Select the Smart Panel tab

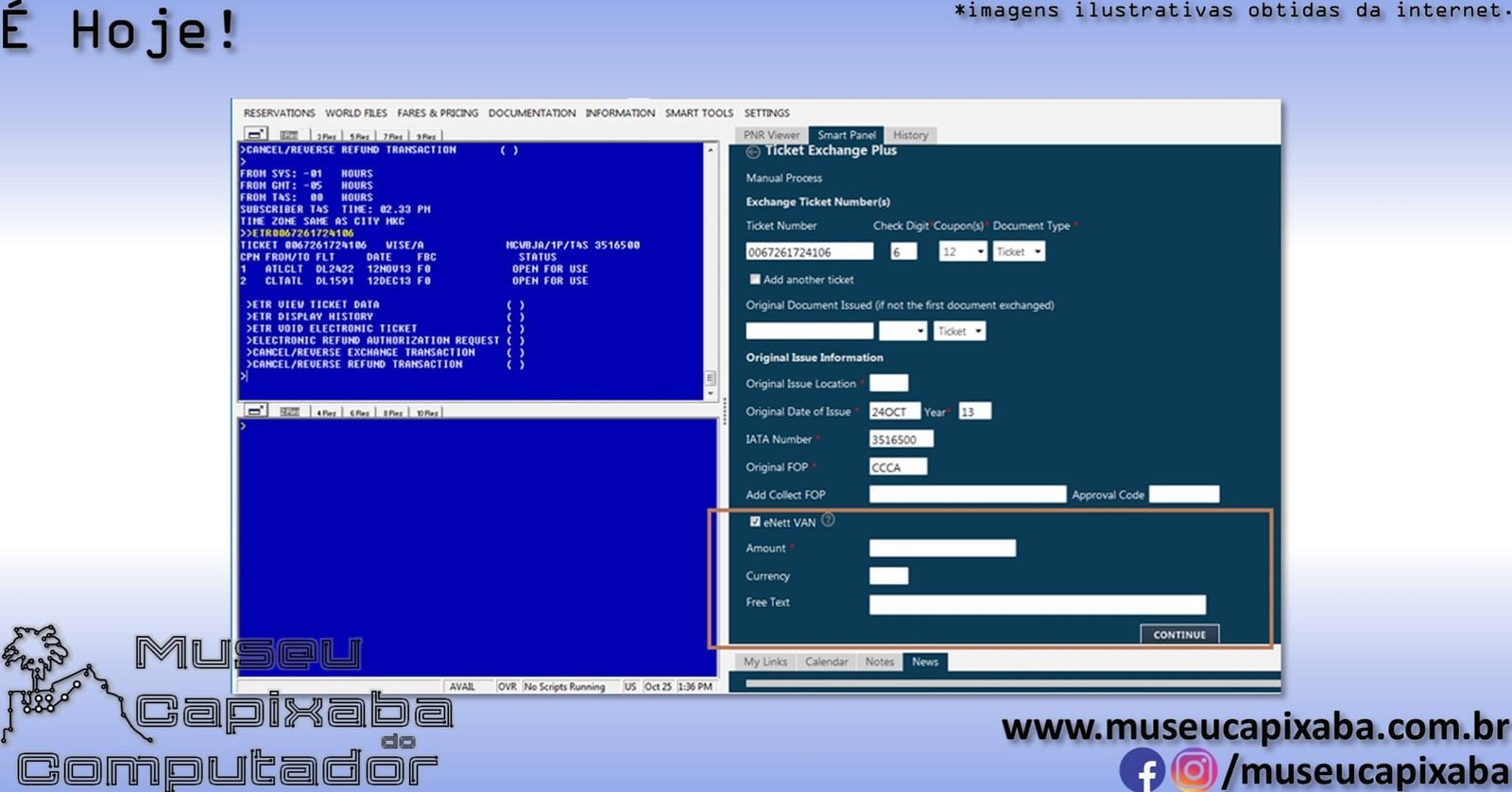847,135
